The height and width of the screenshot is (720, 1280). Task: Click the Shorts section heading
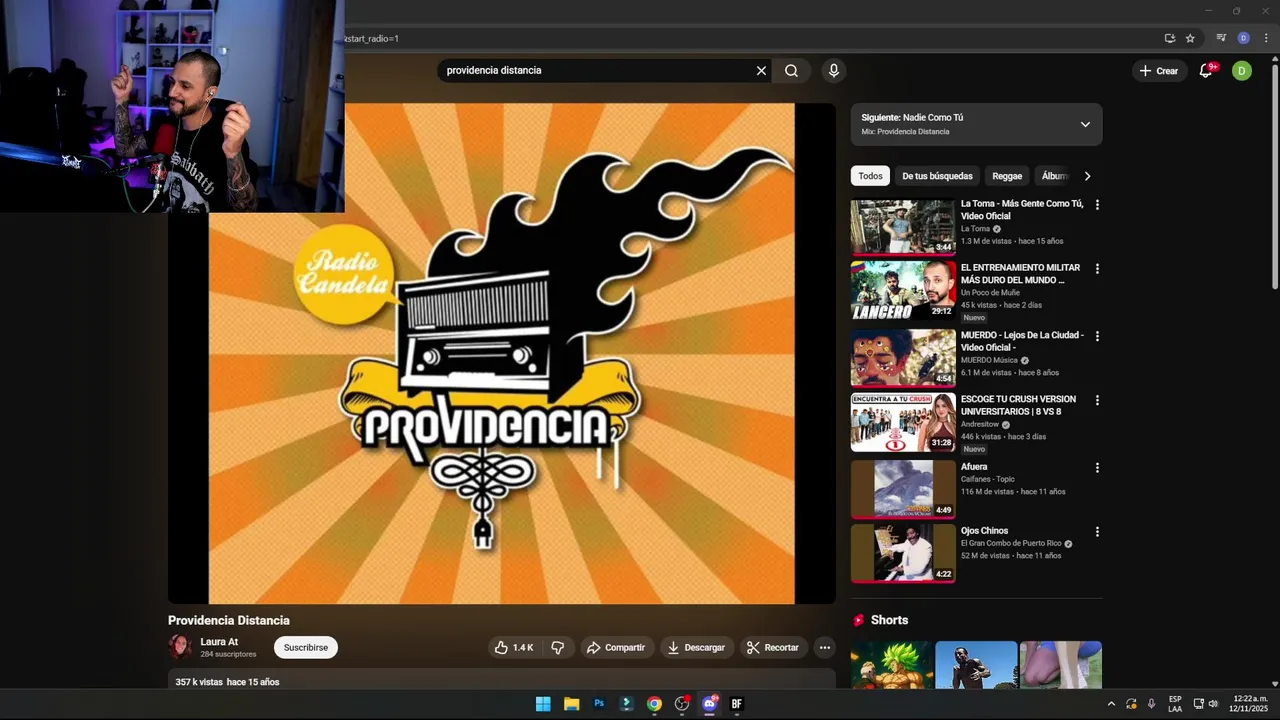click(889, 620)
